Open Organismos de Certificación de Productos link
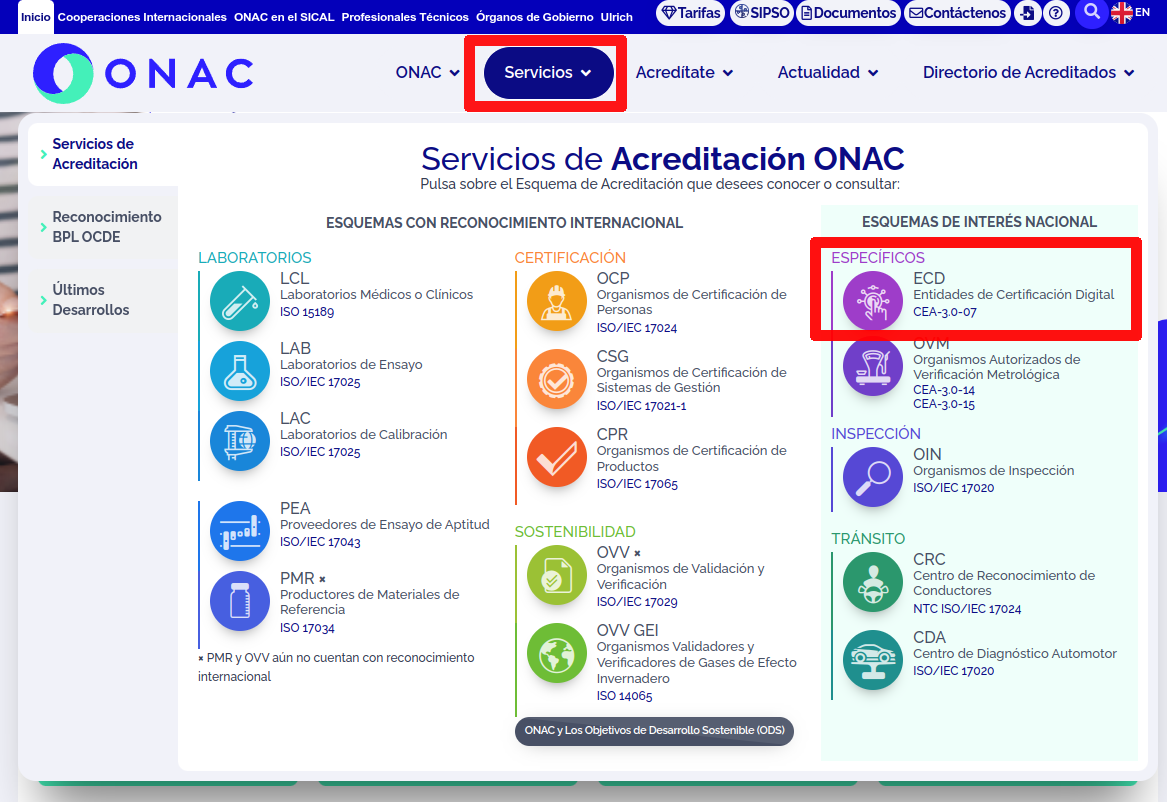 [x=691, y=458]
